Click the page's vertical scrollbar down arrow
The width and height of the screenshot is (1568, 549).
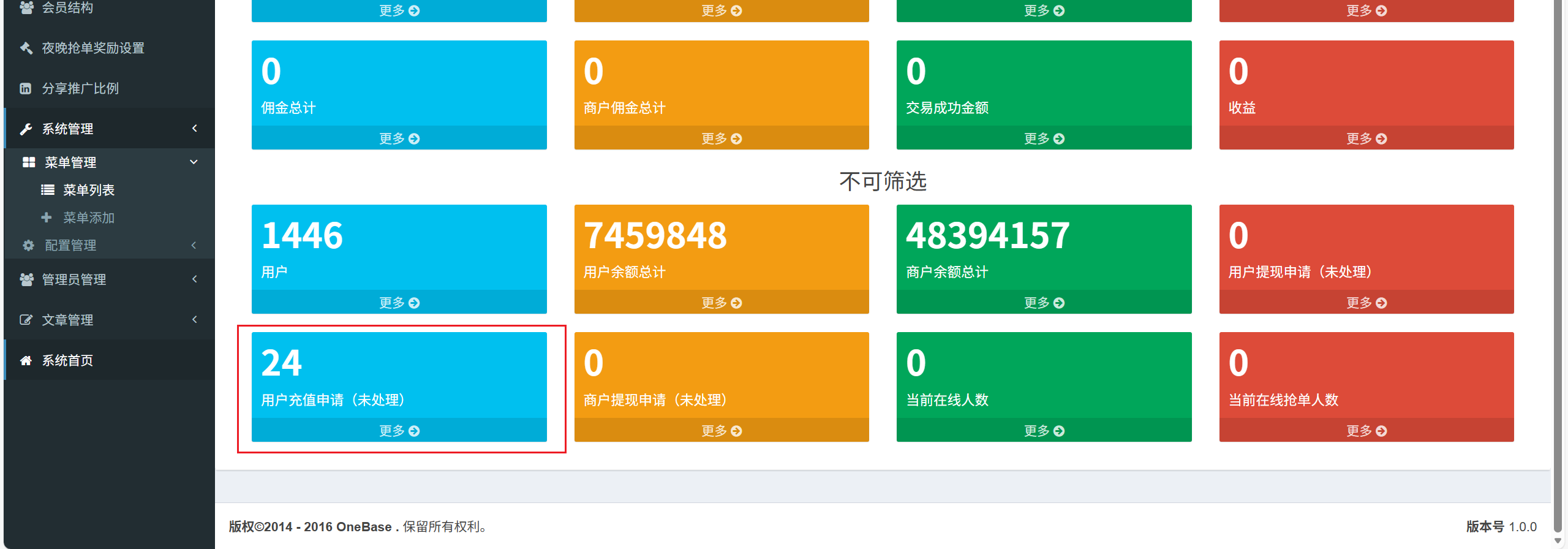click(x=1558, y=541)
